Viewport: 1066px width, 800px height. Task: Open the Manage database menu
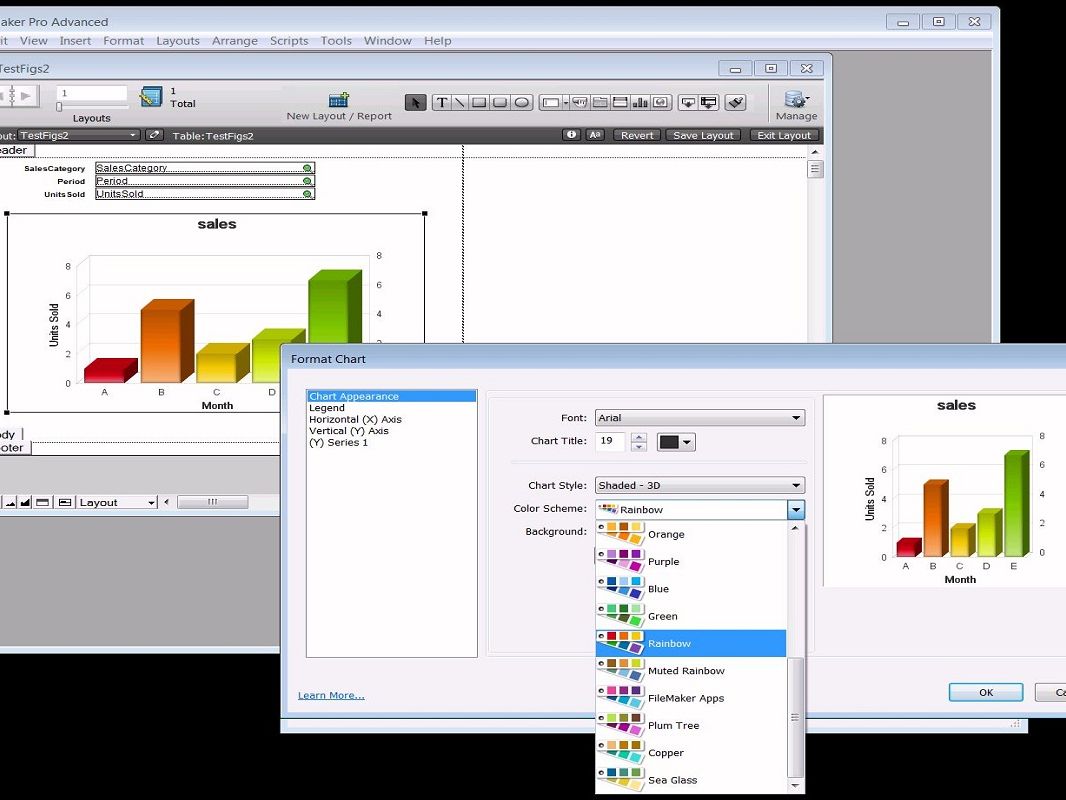coord(796,105)
